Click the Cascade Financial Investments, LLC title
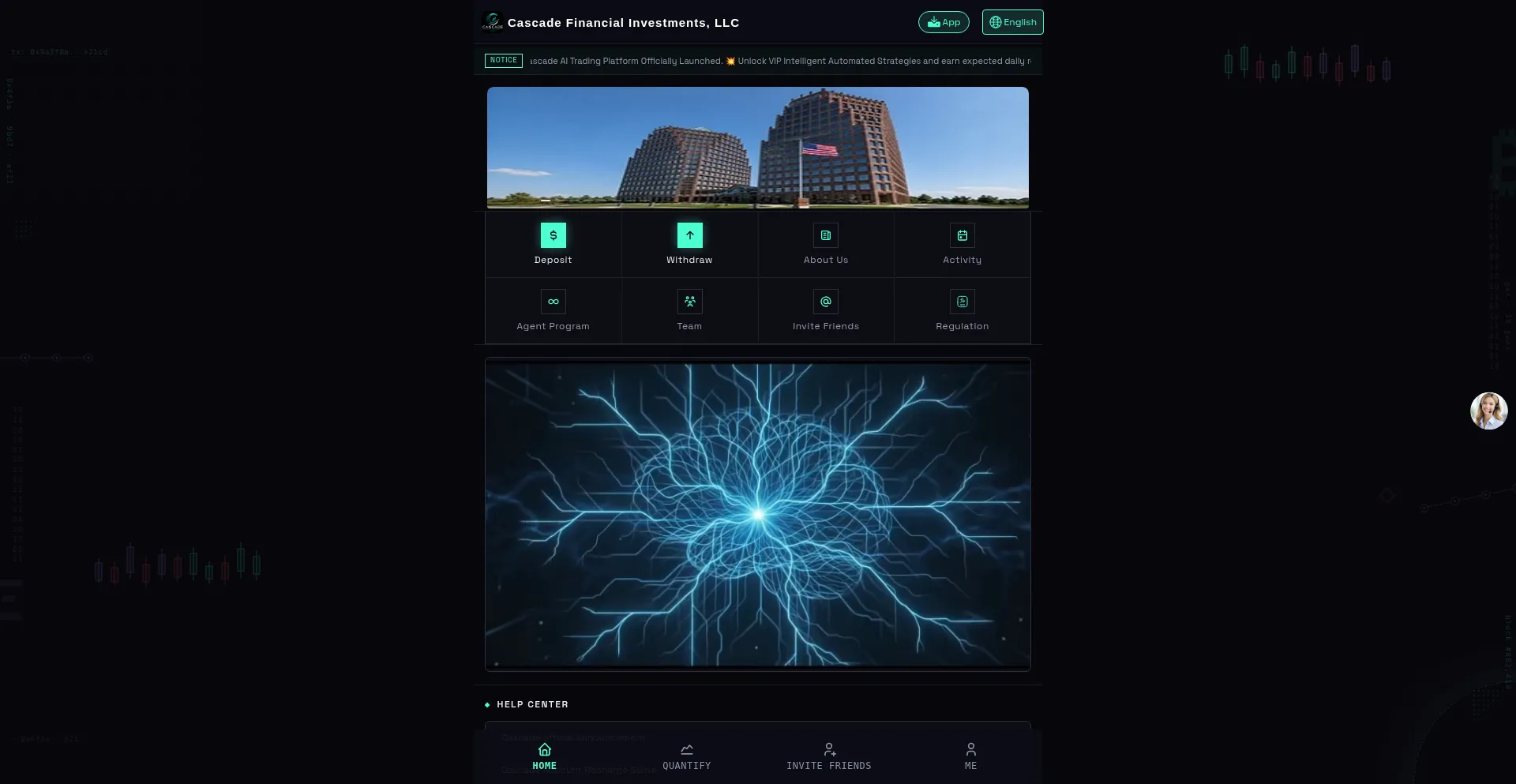 624,23
